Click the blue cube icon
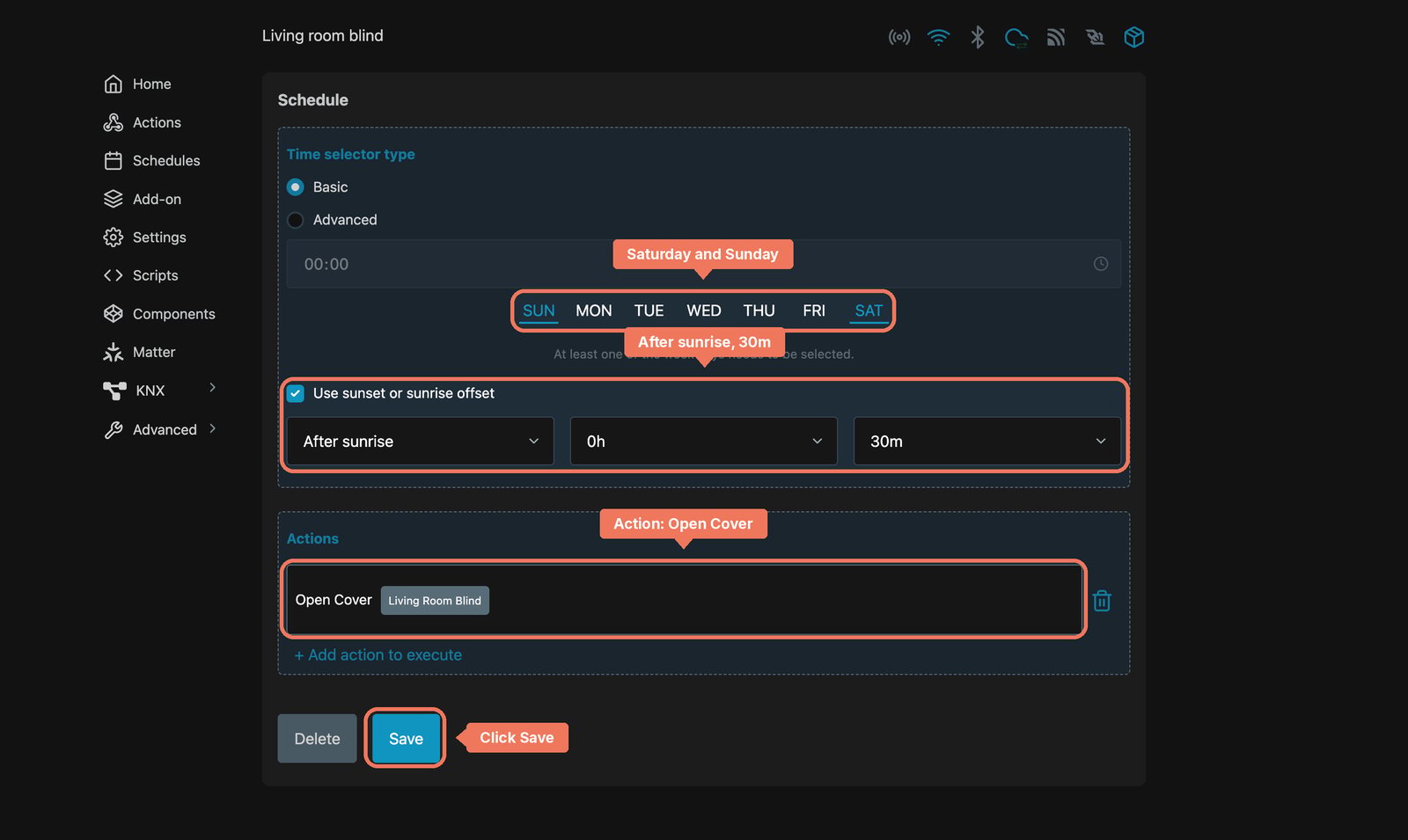The width and height of the screenshot is (1408, 840). pyautogui.click(x=1133, y=37)
